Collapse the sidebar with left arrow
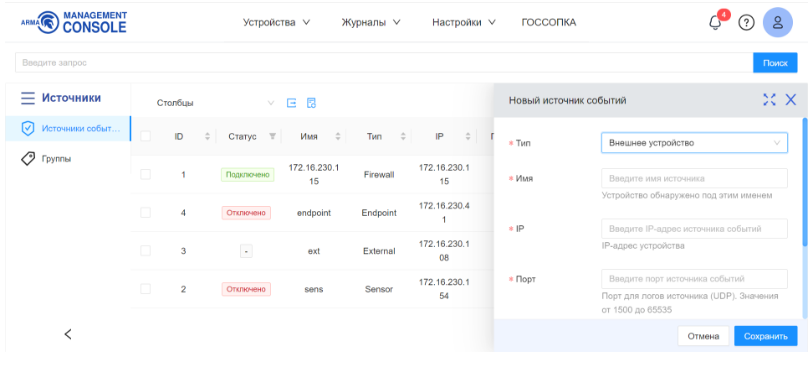 pos(68,334)
